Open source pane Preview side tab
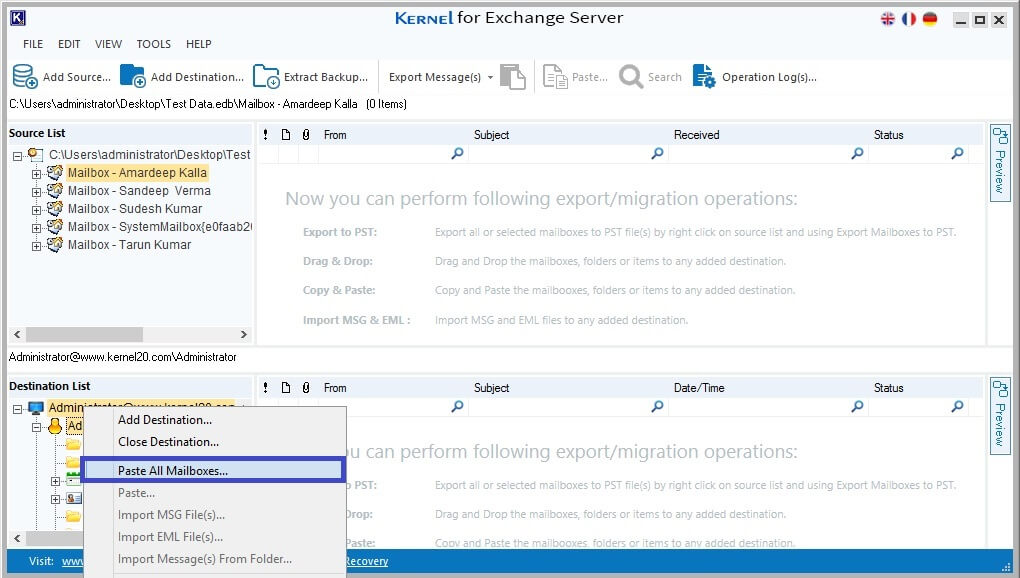This screenshot has width=1020, height=578. pos(1000,163)
